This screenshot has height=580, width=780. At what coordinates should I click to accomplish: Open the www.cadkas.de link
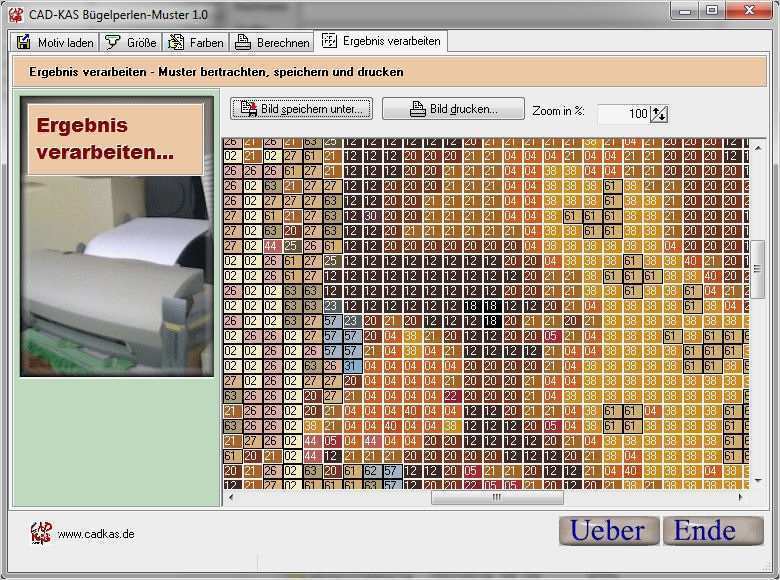click(96, 534)
